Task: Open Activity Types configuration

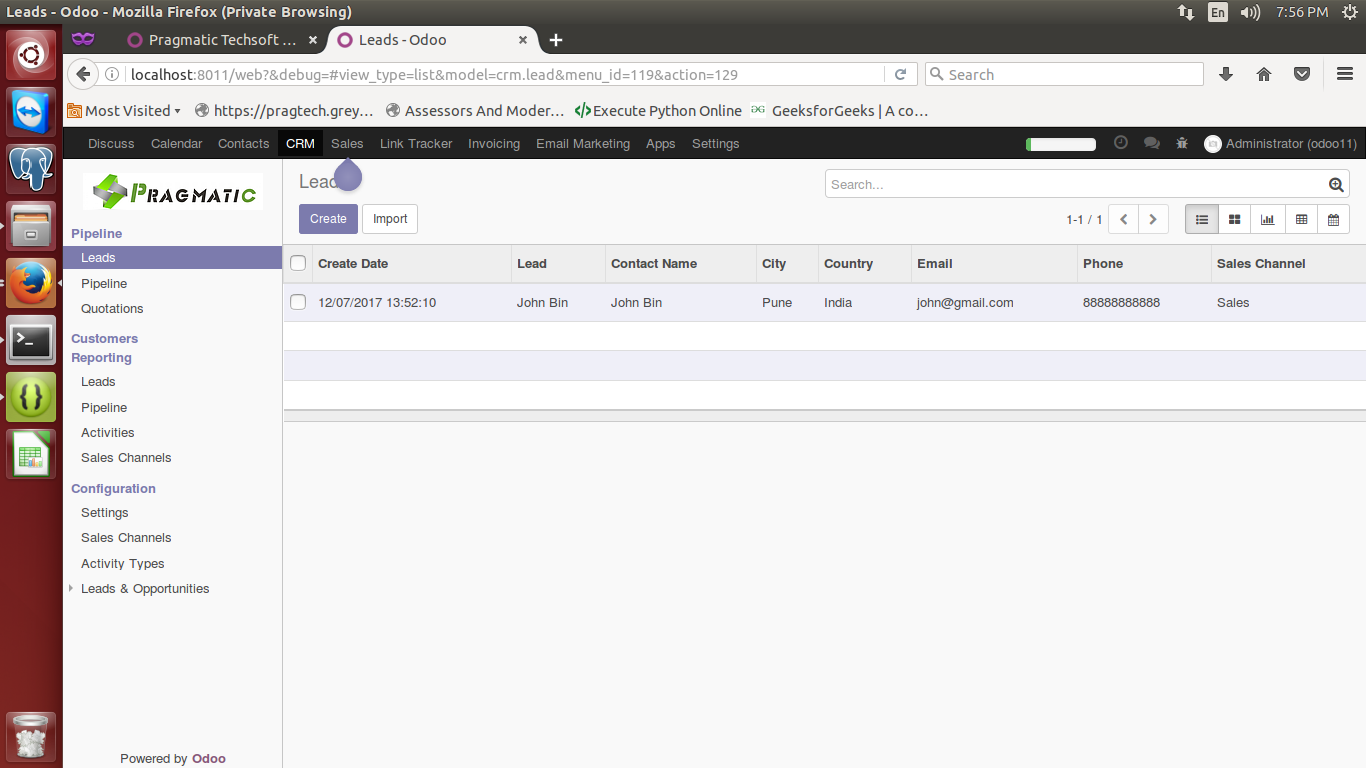Action: tap(122, 563)
